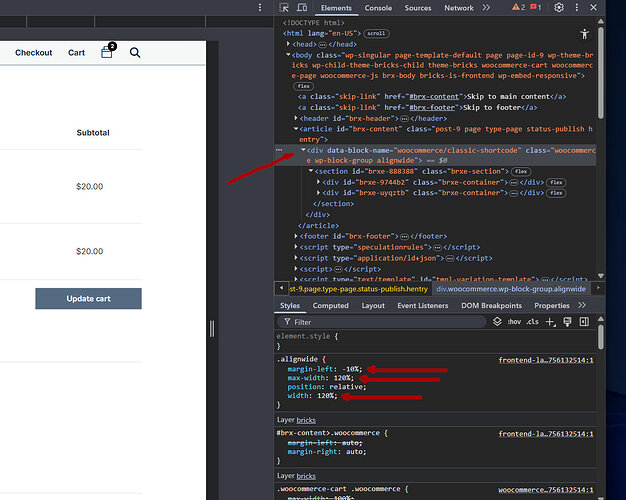This screenshot has height=500, width=626.
Task: Click the accessibility tree toggle icon
Action: coord(586,33)
